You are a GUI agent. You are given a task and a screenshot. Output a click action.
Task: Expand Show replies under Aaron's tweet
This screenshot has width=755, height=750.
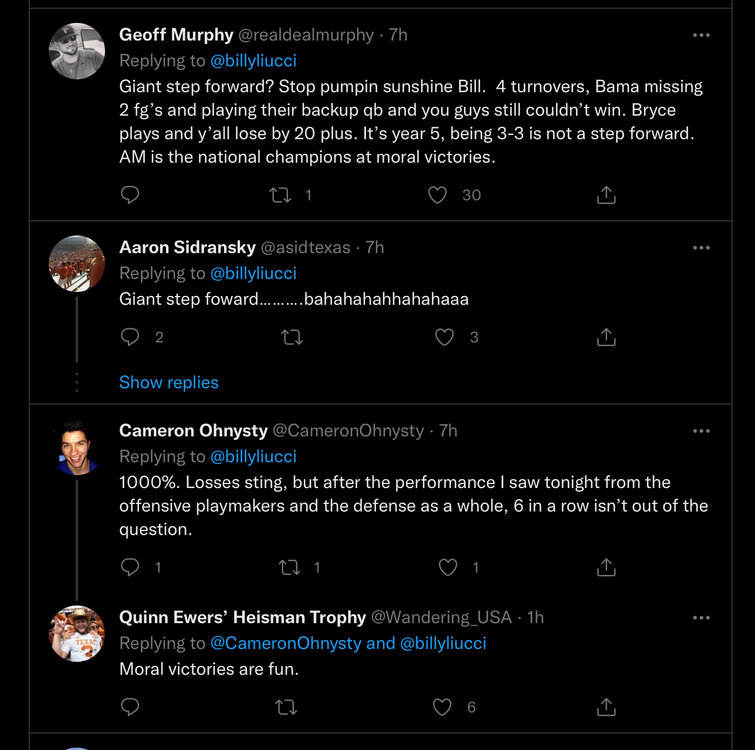coord(168,382)
